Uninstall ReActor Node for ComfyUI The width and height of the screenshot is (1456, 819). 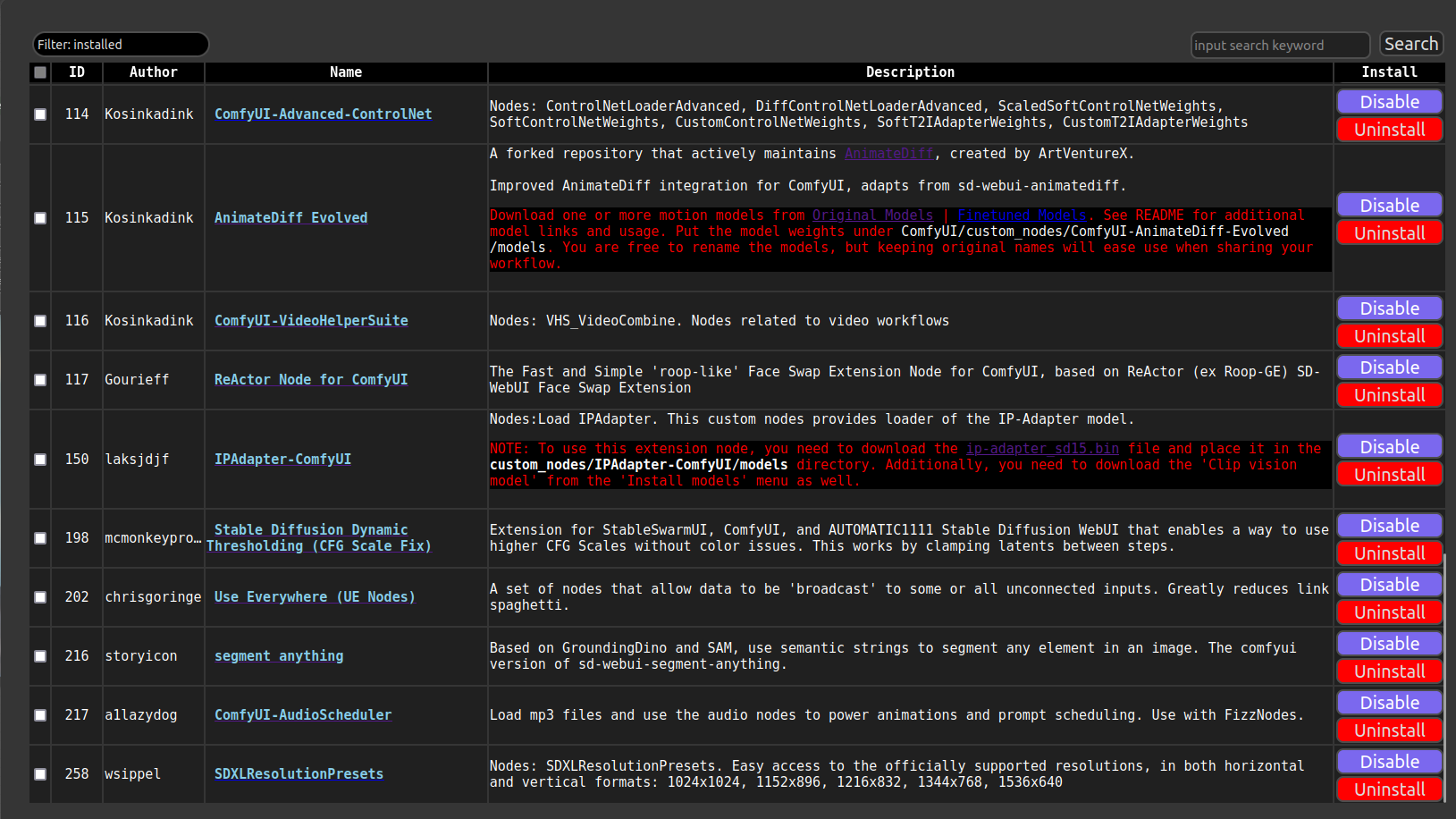tap(1390, 395)
